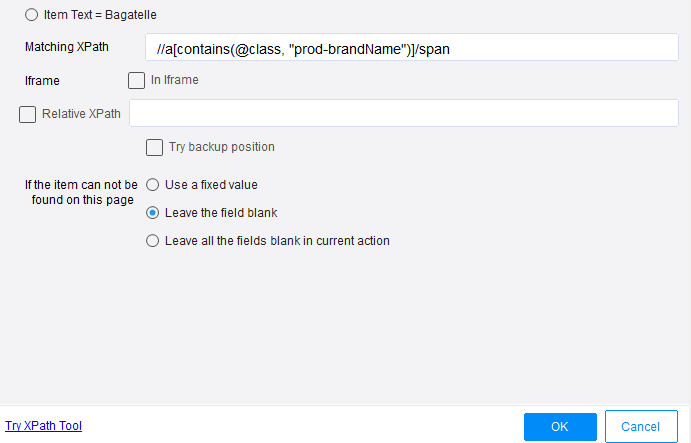Click the "In Iframe" label text
Viewport: 691px width, 443px height.
click(174, 80)
